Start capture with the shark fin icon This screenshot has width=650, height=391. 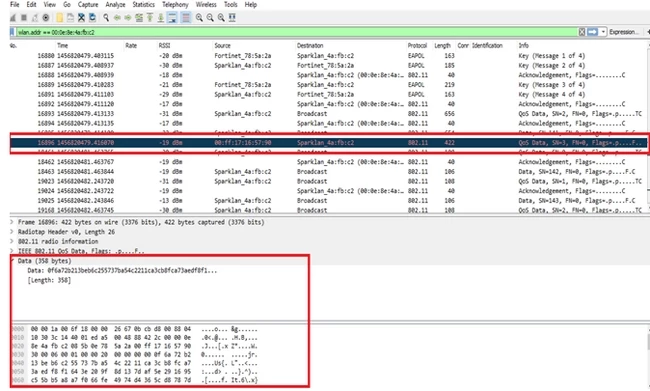click(13, 17)
